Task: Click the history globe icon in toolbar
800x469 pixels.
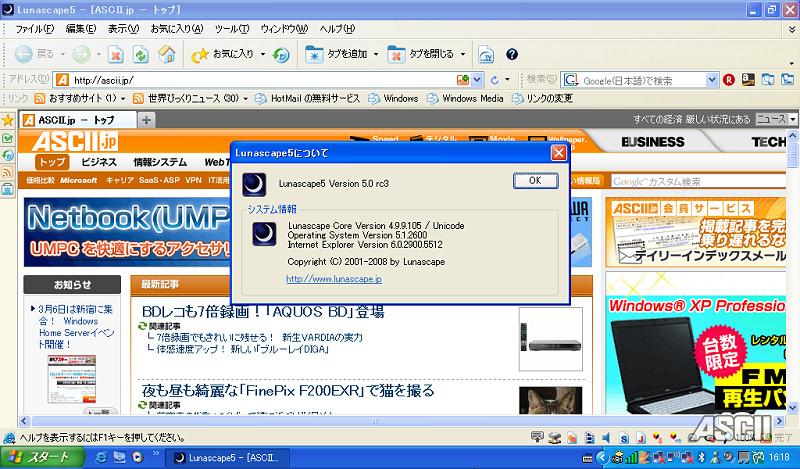Action: pos(281,54)
